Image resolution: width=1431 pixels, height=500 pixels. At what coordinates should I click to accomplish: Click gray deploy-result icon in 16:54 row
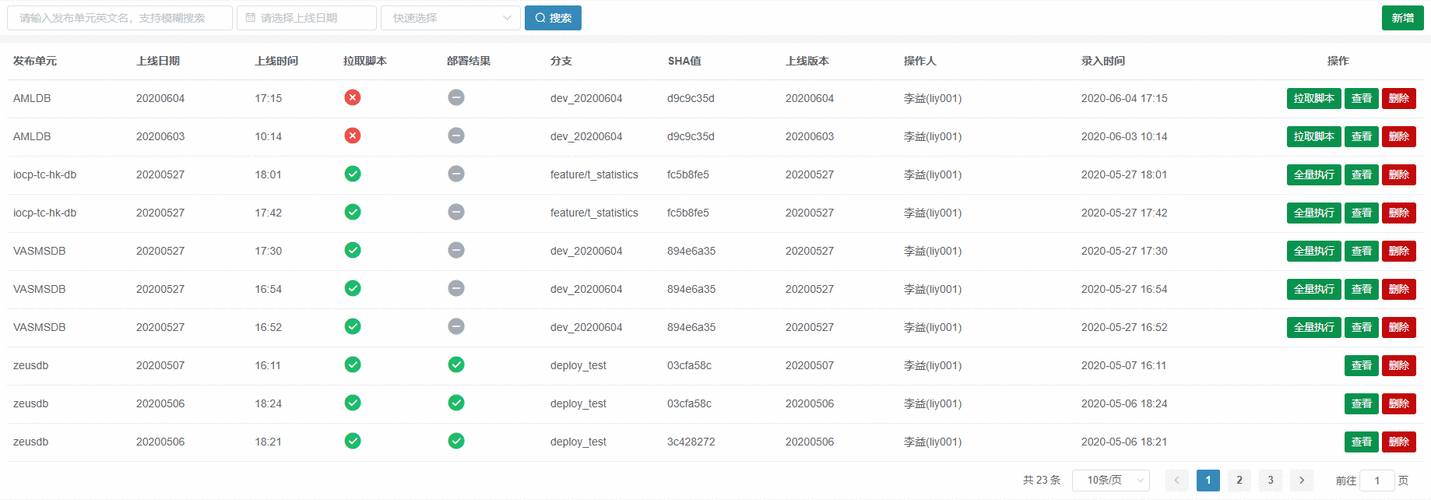click(x=456, y=288)
